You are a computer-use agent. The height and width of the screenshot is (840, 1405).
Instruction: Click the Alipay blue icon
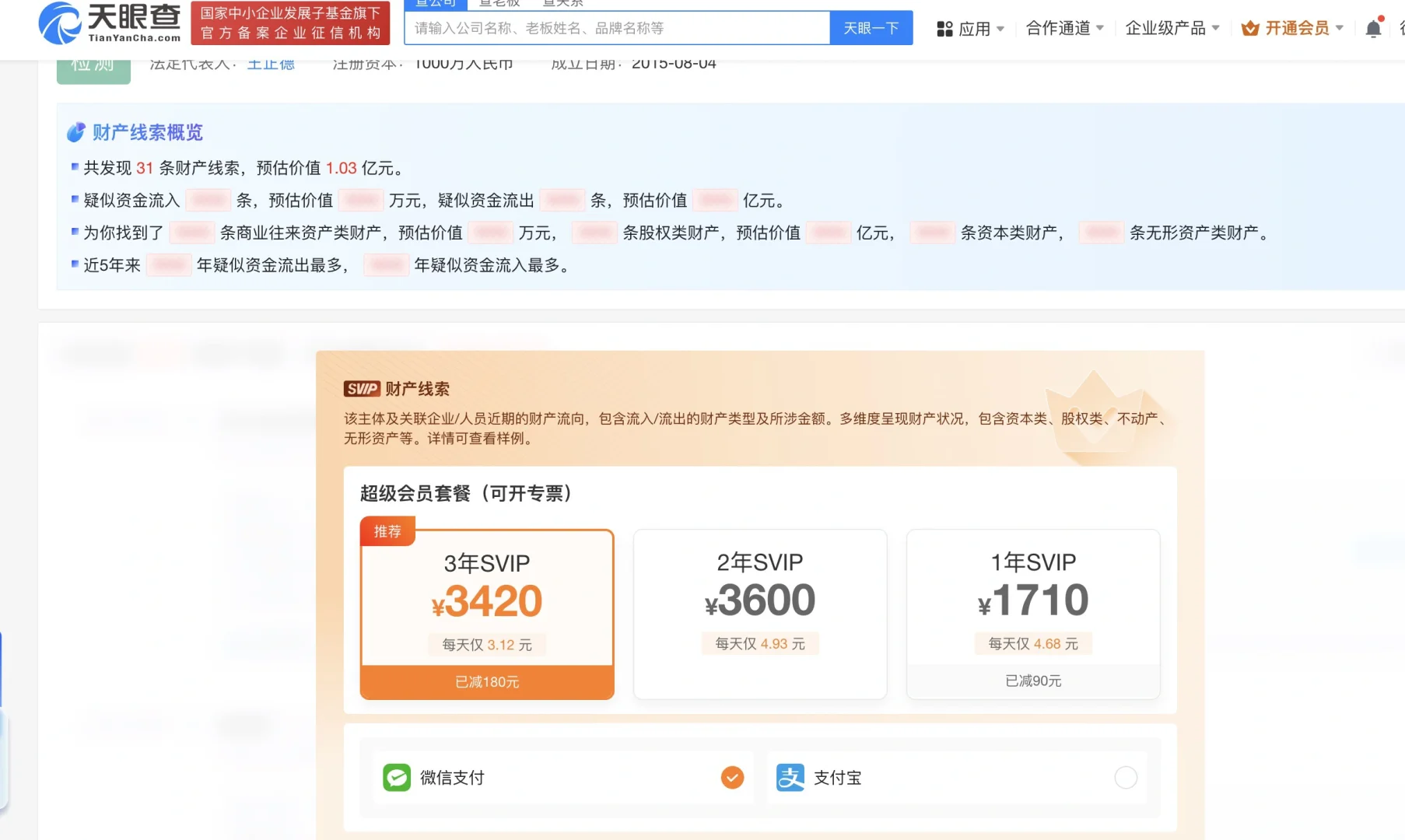(790, 777)
